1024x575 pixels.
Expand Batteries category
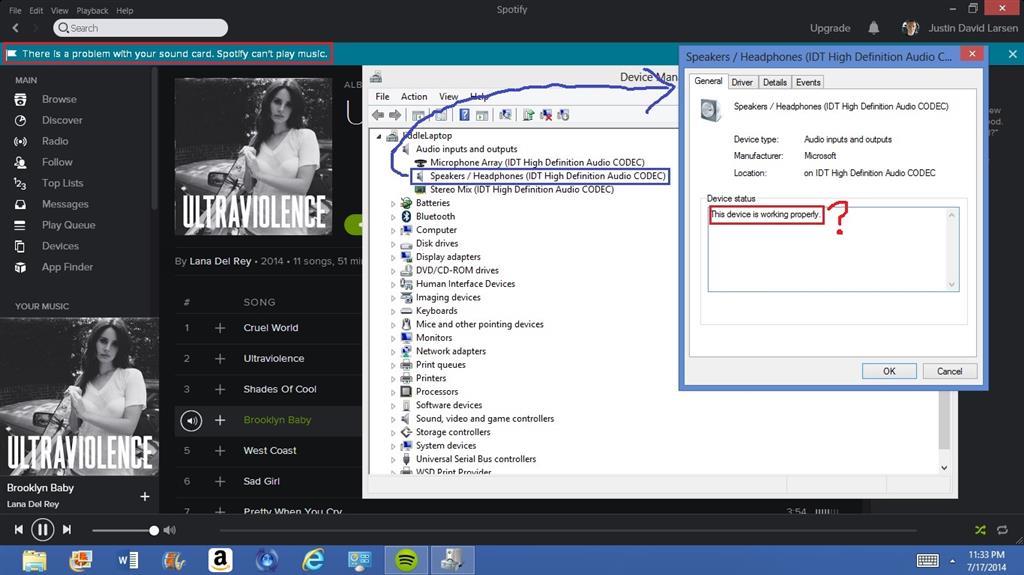(393, 203)
